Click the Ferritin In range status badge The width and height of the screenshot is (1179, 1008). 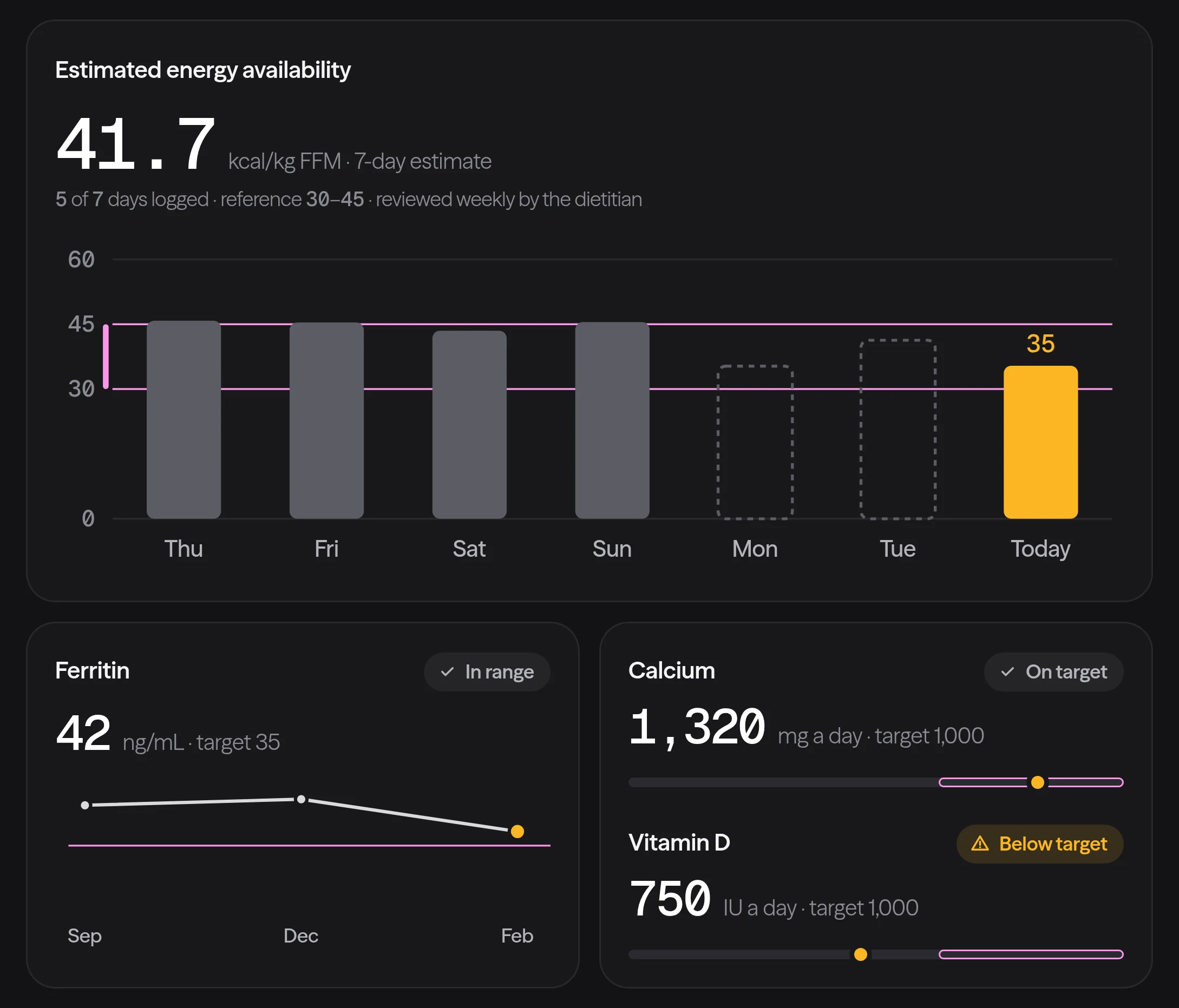pos(487,672)
